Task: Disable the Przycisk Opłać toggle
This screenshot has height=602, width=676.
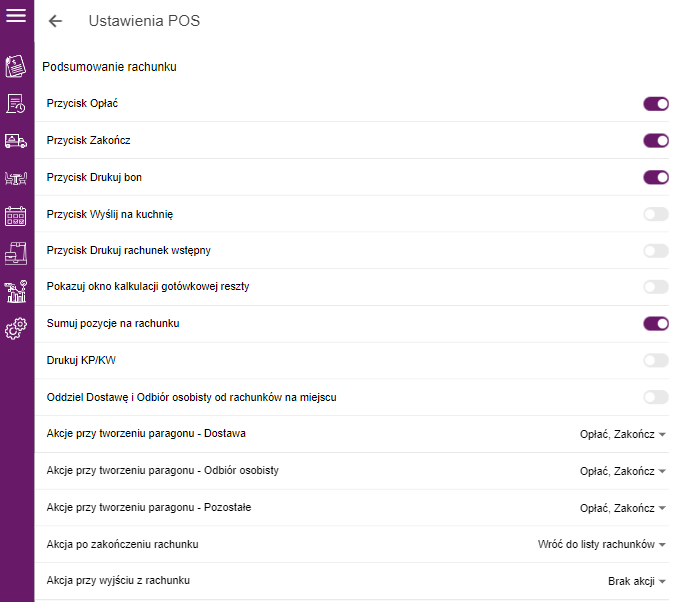Action: click(x=656, y=104)
